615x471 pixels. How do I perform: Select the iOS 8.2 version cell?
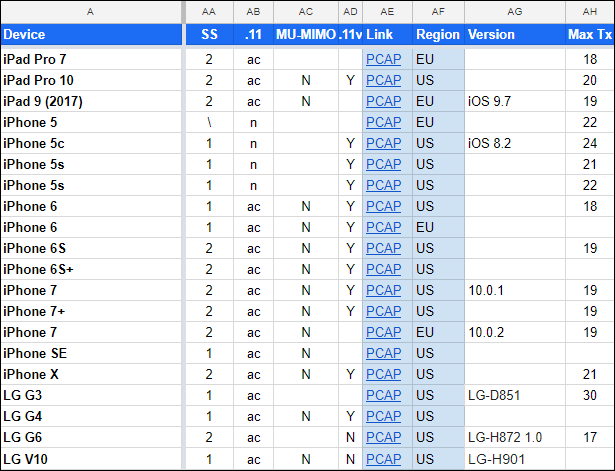(515, 143)
